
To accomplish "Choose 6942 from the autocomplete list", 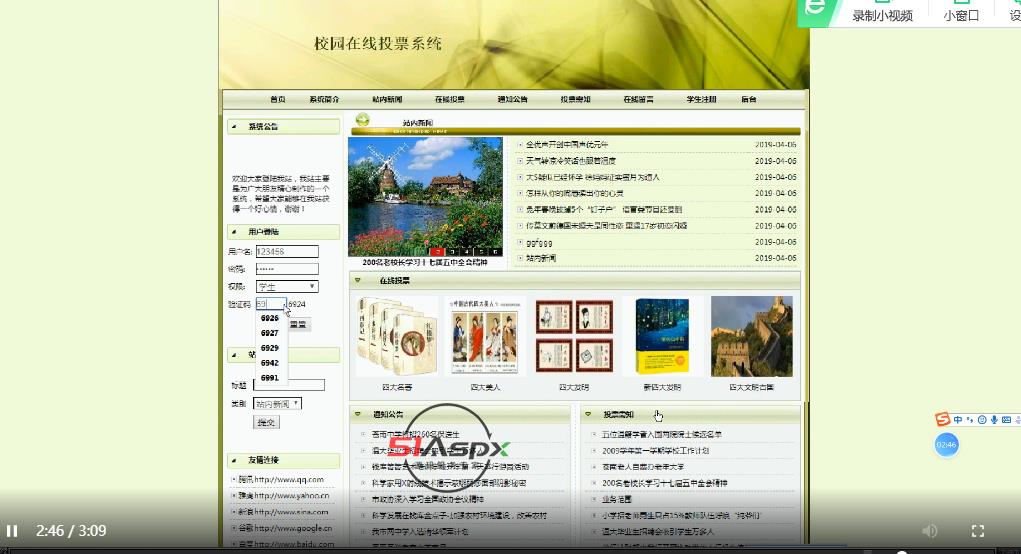I will (270, 363).
